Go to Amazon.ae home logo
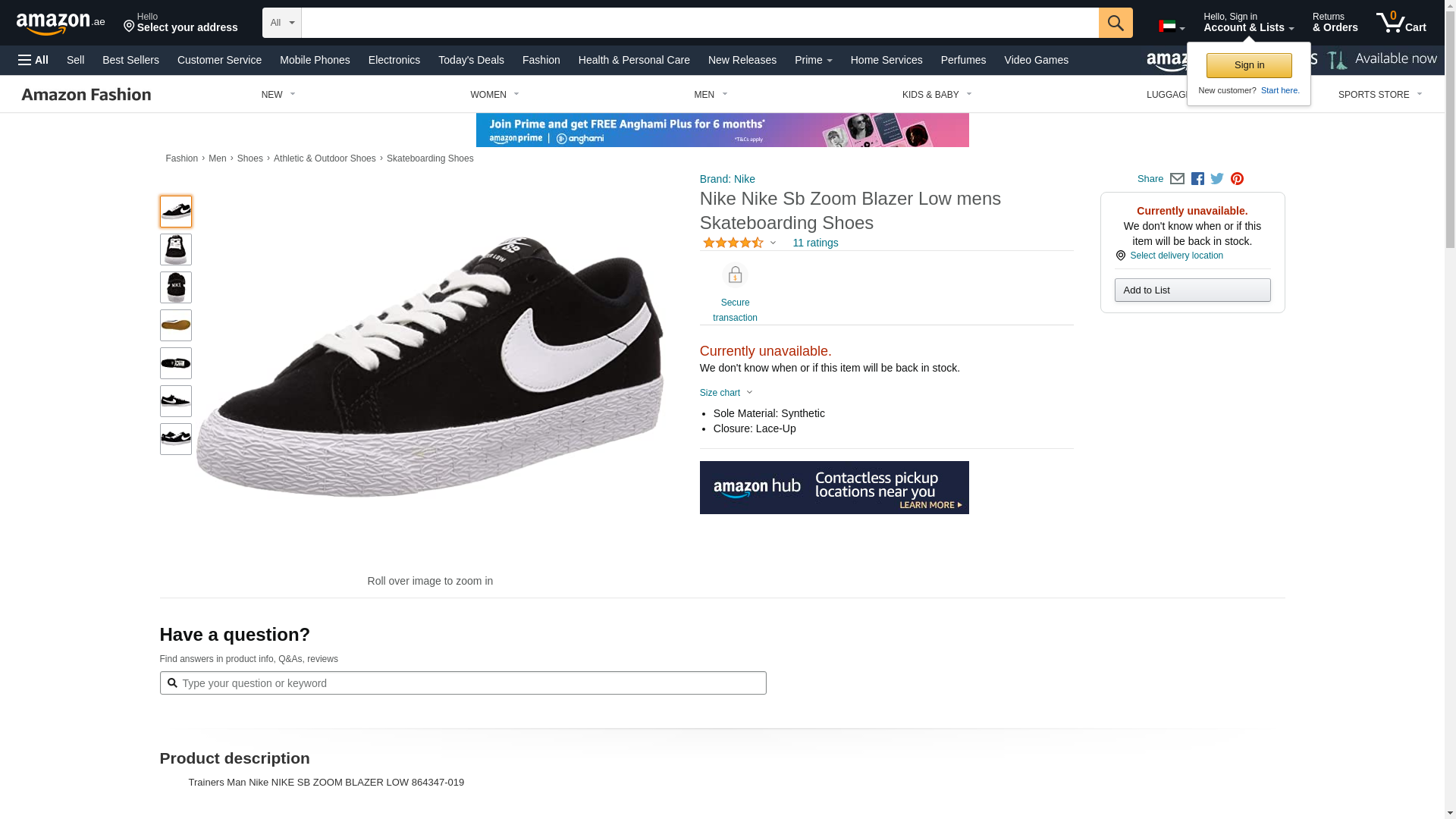 tap(61, 24)
